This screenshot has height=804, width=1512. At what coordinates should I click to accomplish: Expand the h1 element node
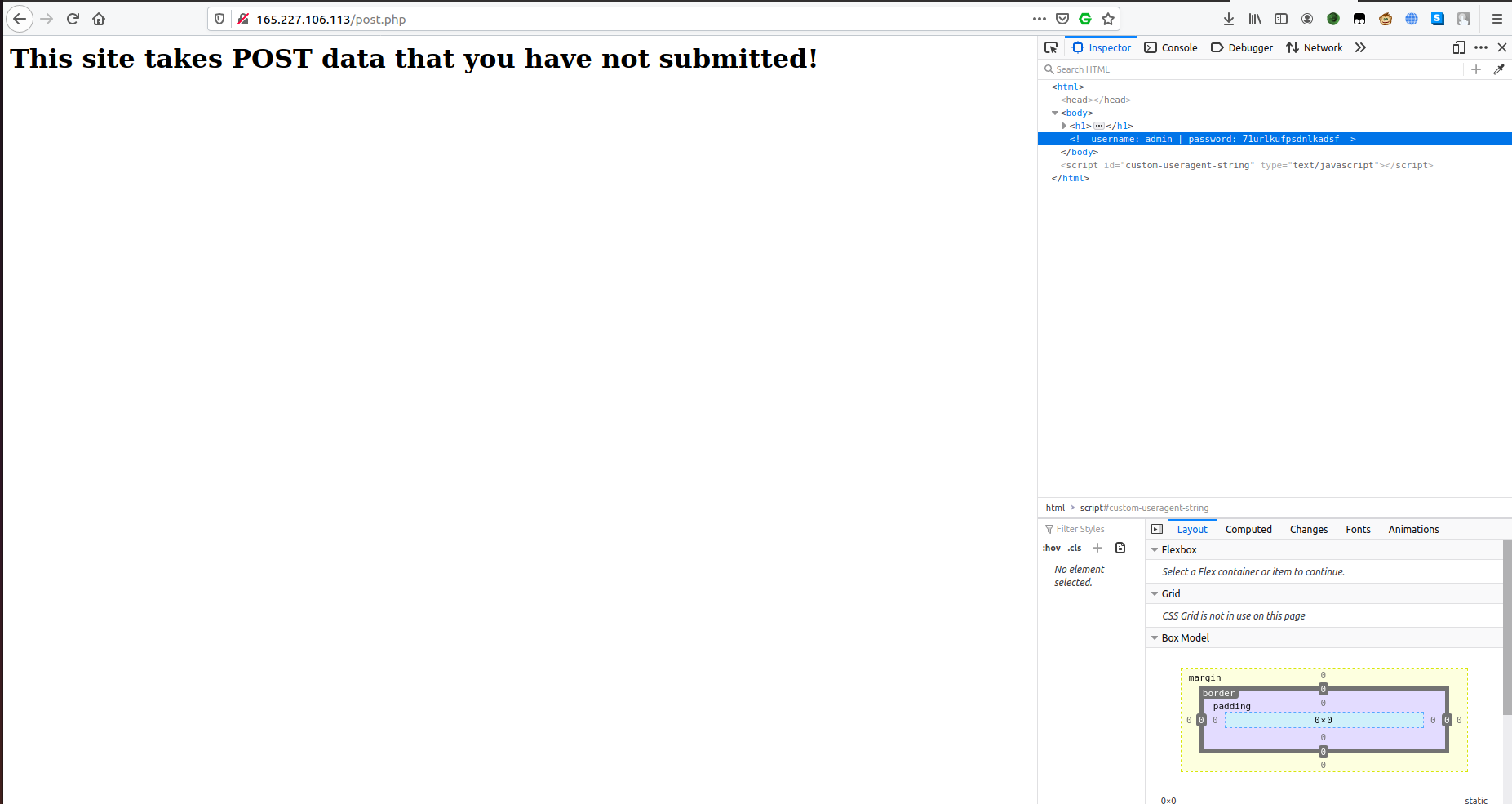(x=1064, y=126)
